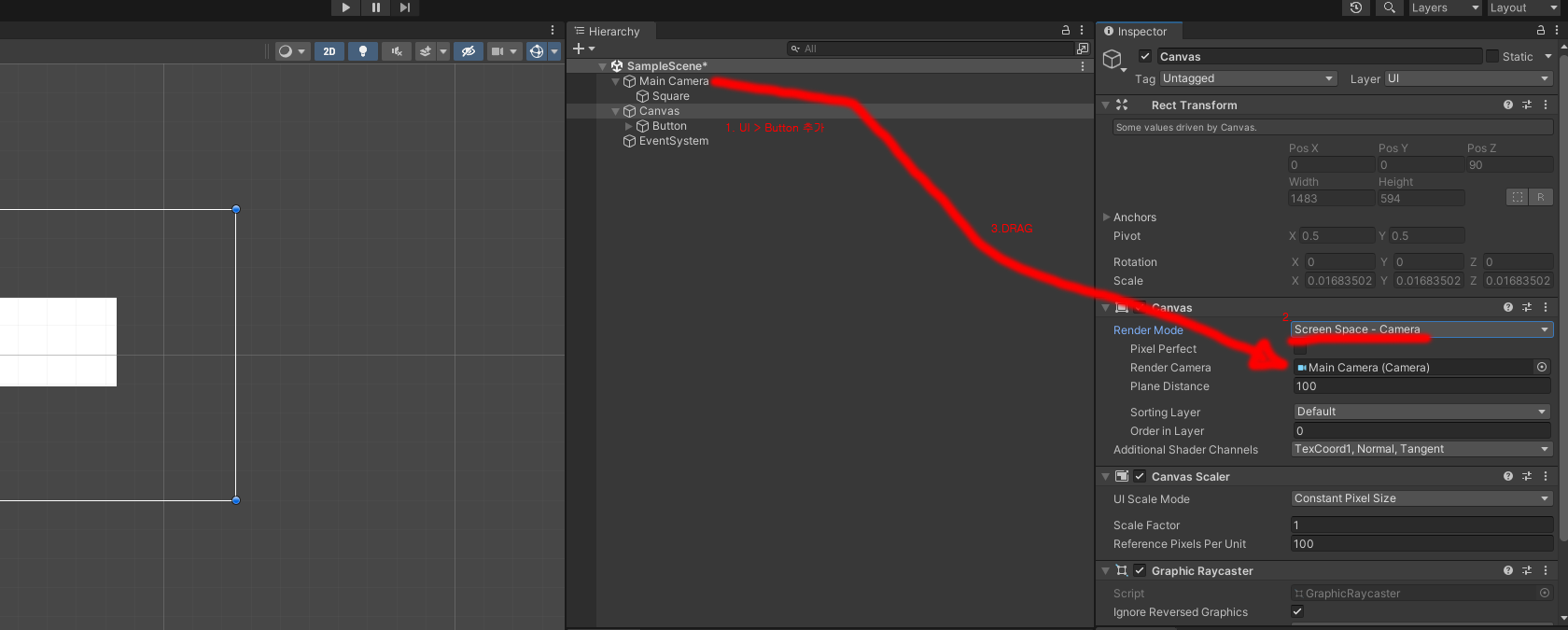Open Rect Transform context menu dots
This screenshot has width=1568, height=630.
1546,105
